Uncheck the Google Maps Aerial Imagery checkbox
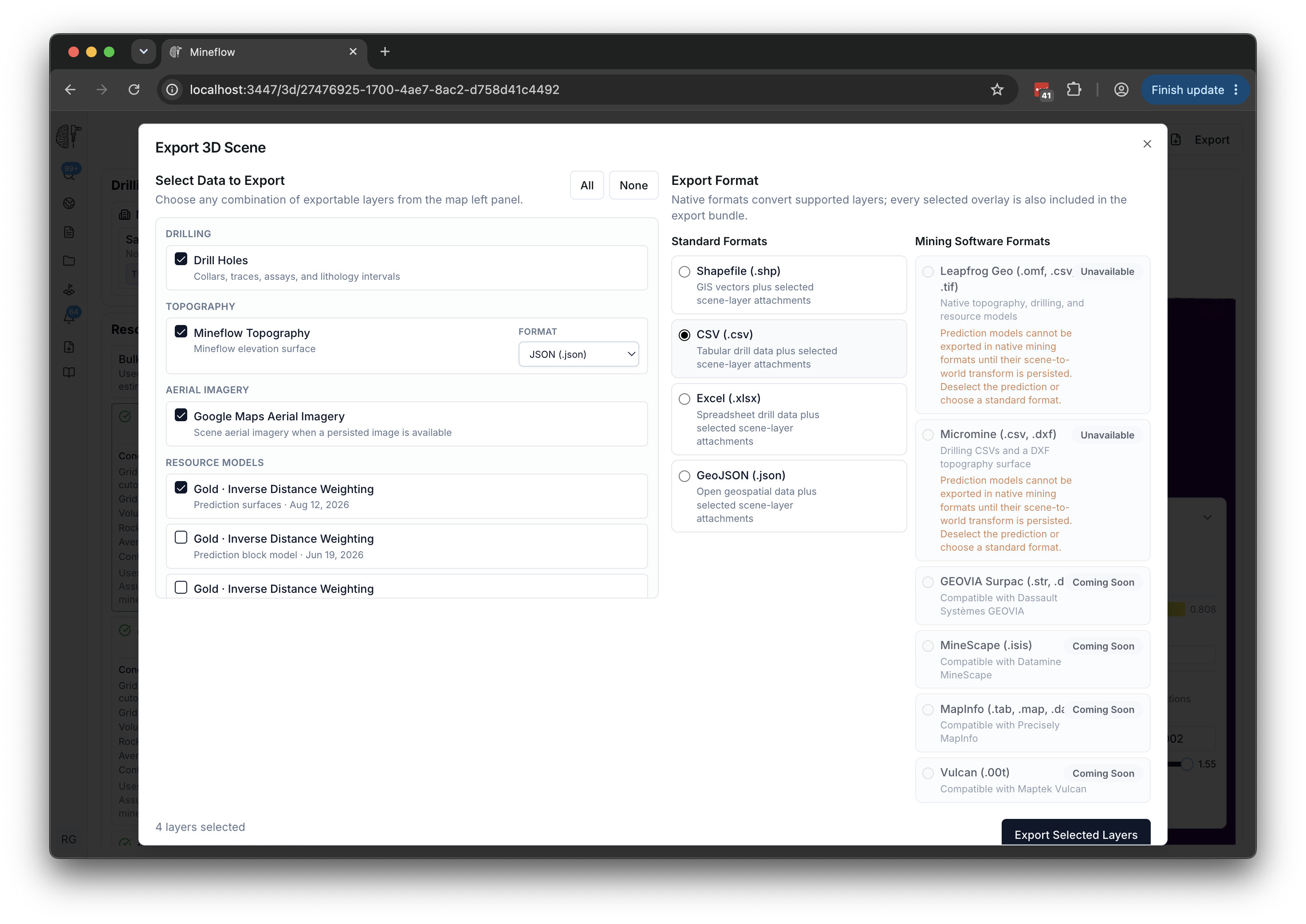Screen dimensions: 1306x924 click(181, 415)
